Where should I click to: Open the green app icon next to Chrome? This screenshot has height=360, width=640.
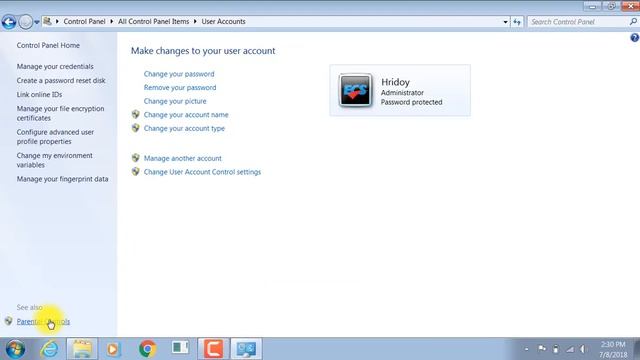[180, 348]
